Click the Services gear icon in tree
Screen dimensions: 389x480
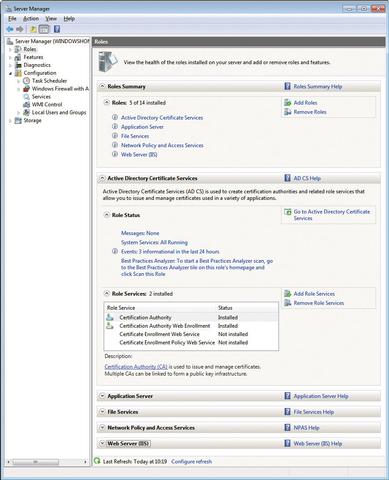[x=26, y=97]
